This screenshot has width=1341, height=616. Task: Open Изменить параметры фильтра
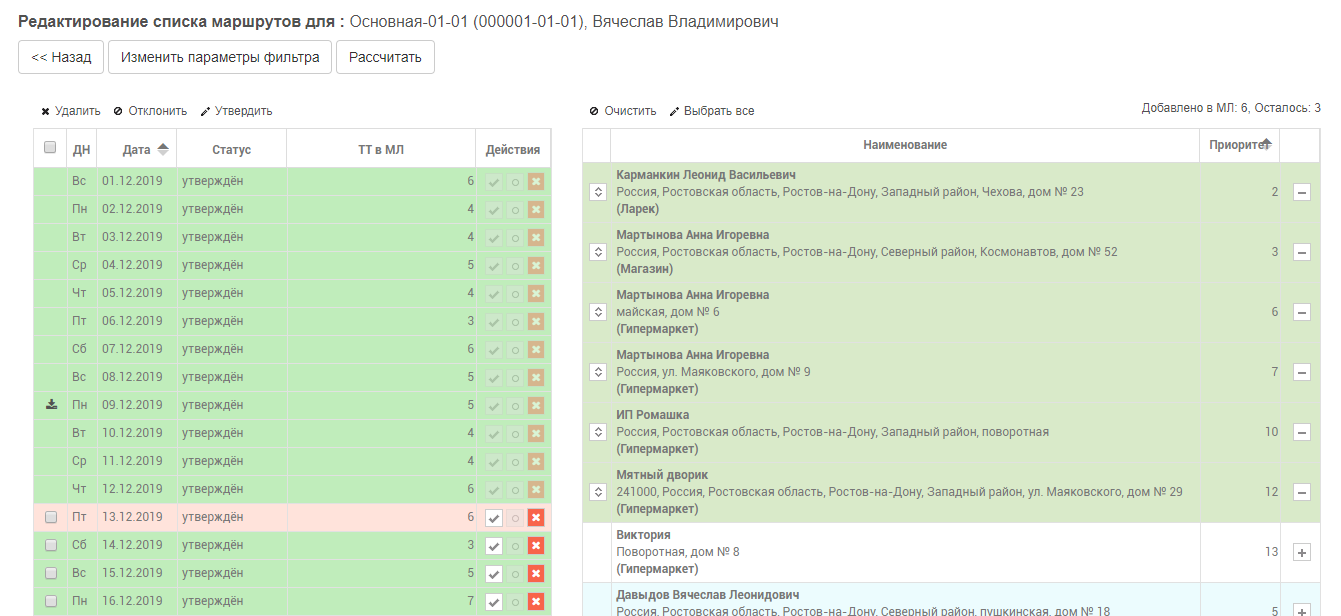[x=220, y=57]
